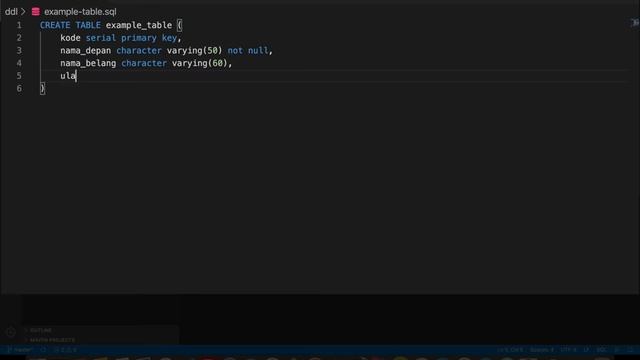Click the icon at editor top-right corner
Screen dimensions: 640x360
[x=634, y=23]
